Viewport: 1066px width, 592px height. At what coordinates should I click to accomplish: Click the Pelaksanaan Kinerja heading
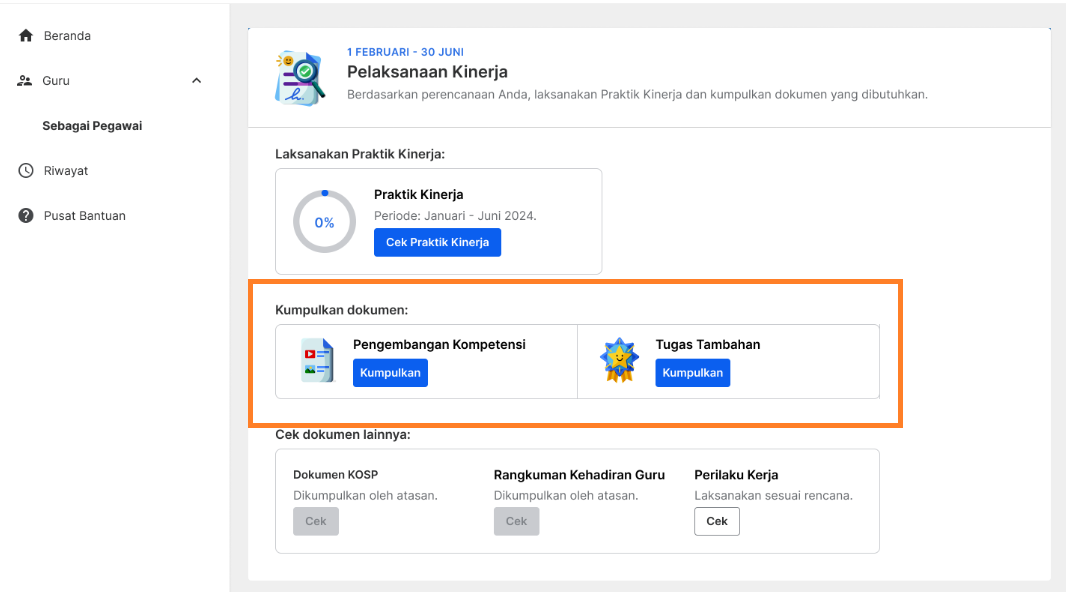point(428,72)
